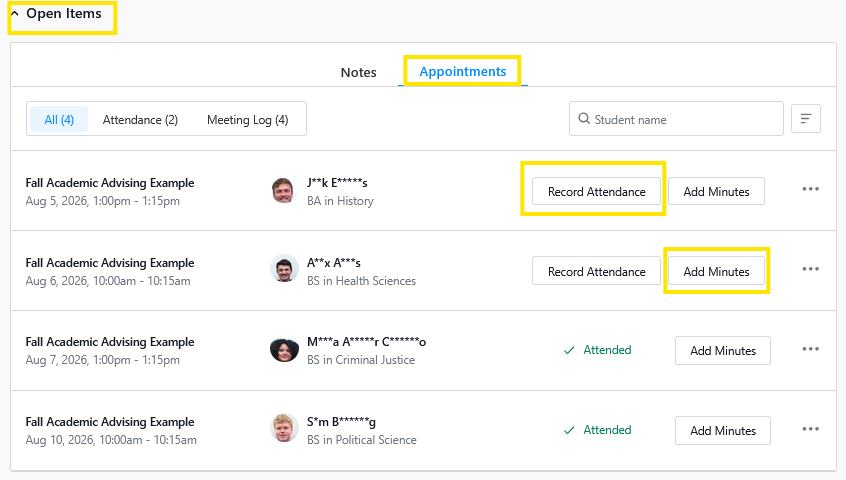Add Minutes for M***a A*****r C******o

coord(722,351)
